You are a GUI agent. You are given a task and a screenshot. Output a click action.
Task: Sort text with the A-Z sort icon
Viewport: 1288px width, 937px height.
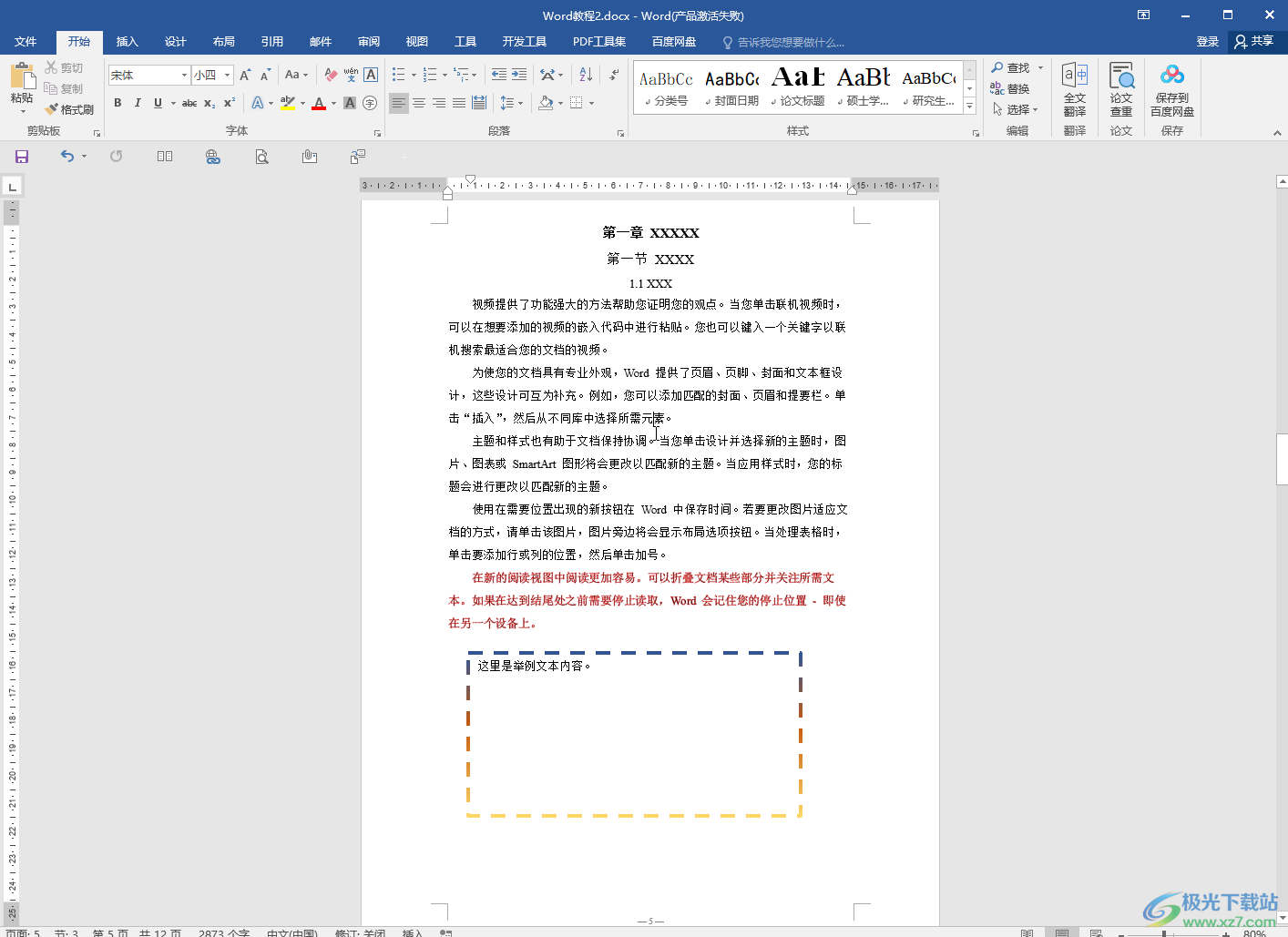tap(586, 75)
